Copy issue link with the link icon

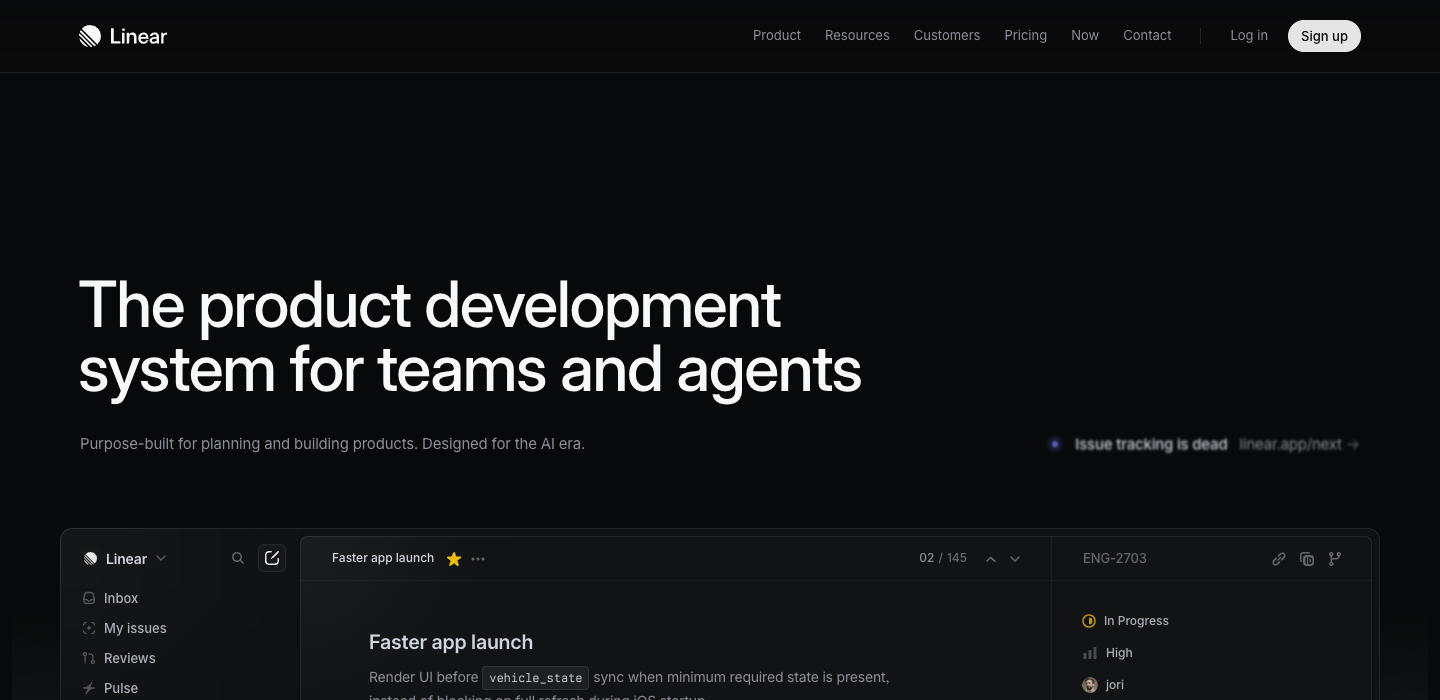pos(1279,559)
